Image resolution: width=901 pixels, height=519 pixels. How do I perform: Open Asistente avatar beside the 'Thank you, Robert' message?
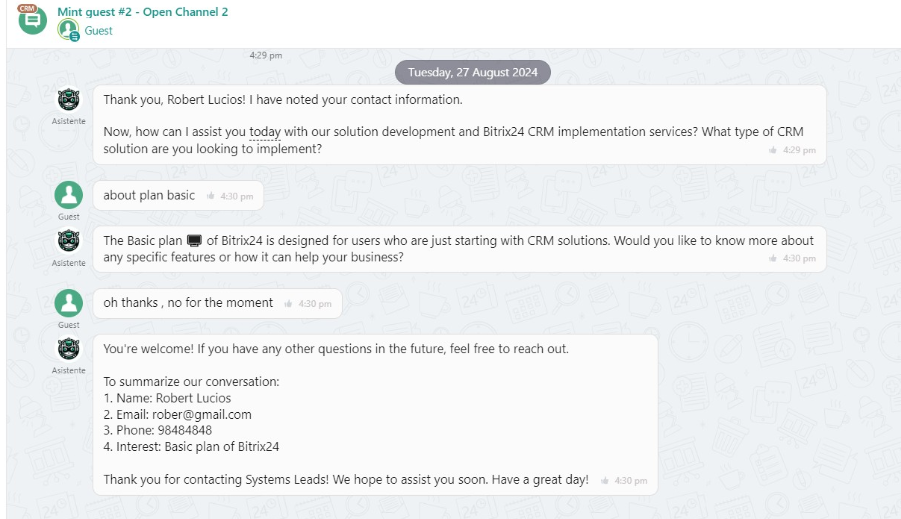(x=68, y=100)
